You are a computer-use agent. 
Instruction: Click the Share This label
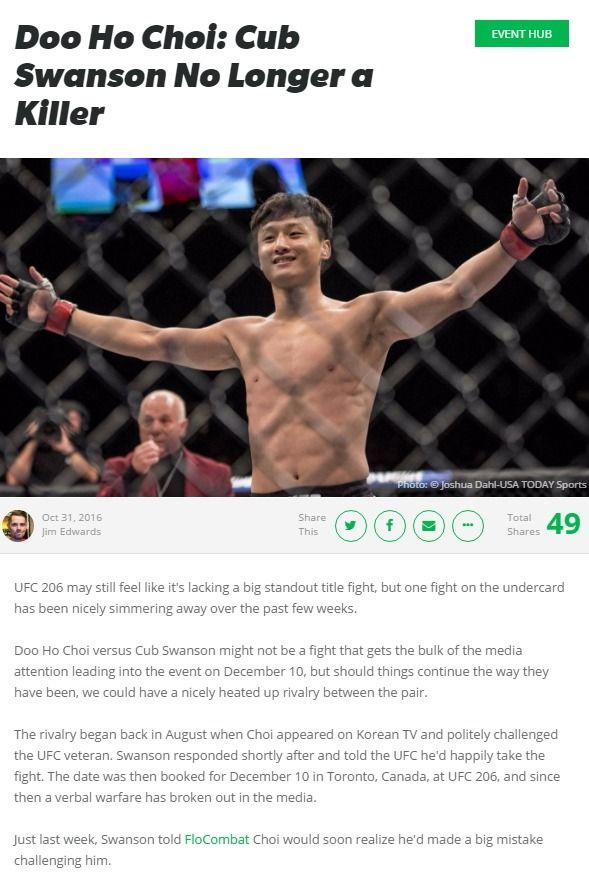(x=312, y=525)
